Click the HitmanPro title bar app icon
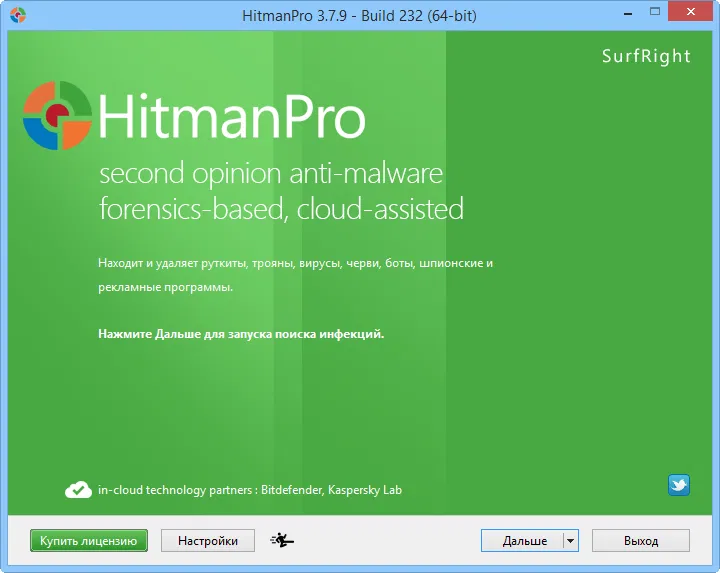Viewport: 720px width, 573px height. pos(18,15)
